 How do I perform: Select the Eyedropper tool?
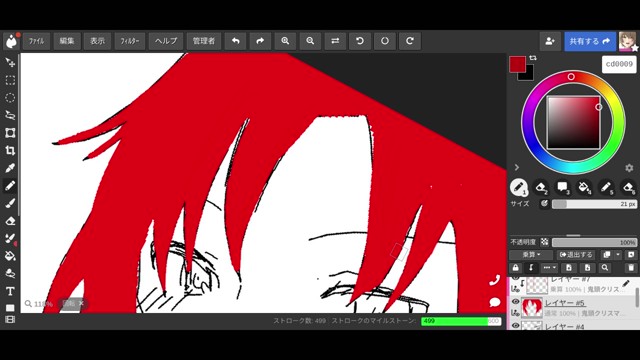click(x=10, y=168)
